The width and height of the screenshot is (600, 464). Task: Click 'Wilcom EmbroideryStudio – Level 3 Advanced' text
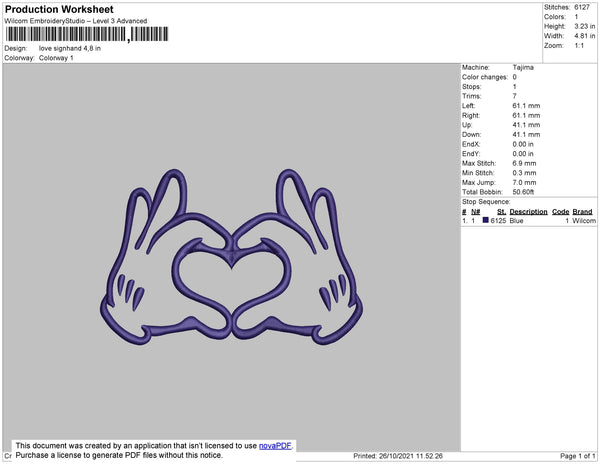76,21
